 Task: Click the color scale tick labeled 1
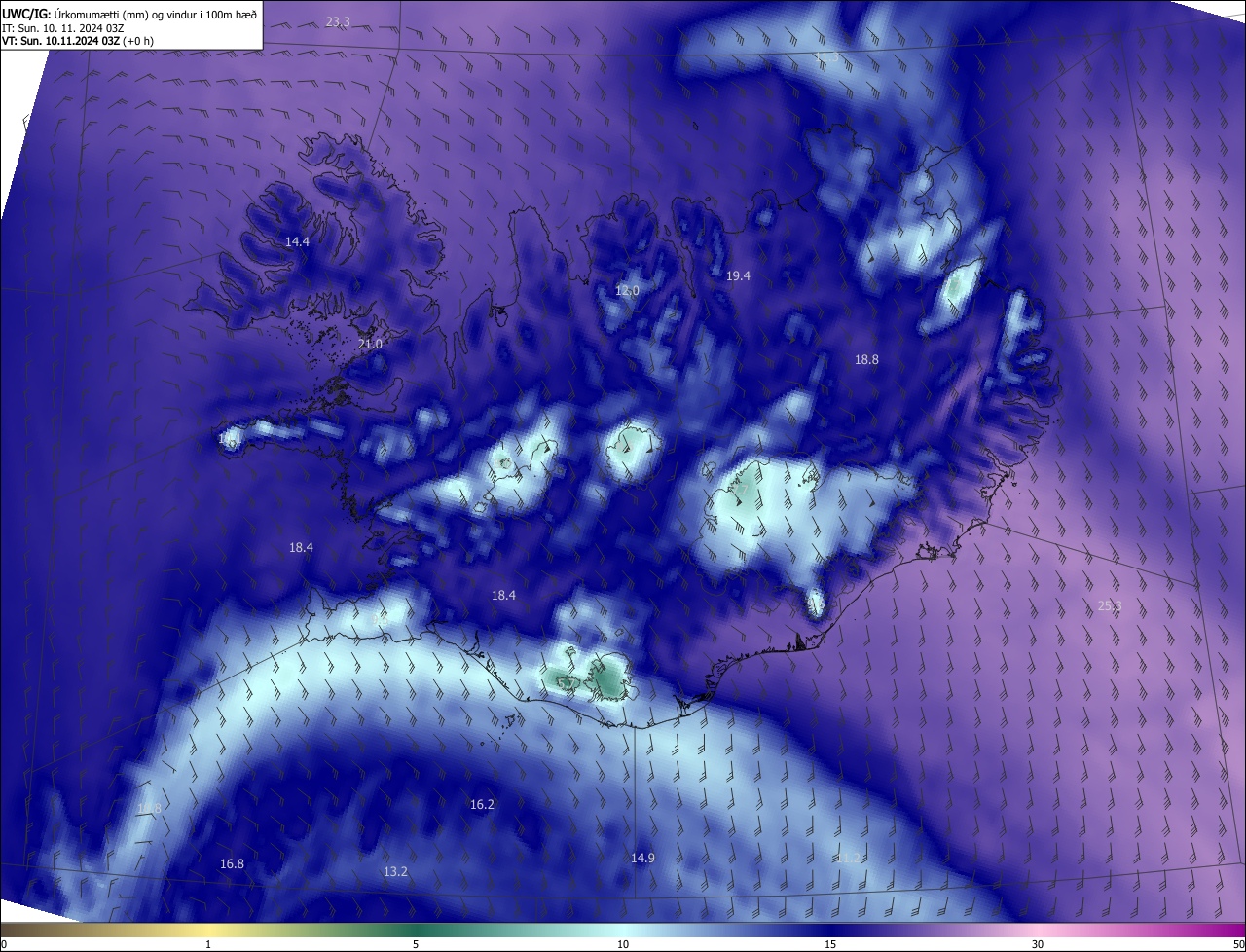(208, 944)
